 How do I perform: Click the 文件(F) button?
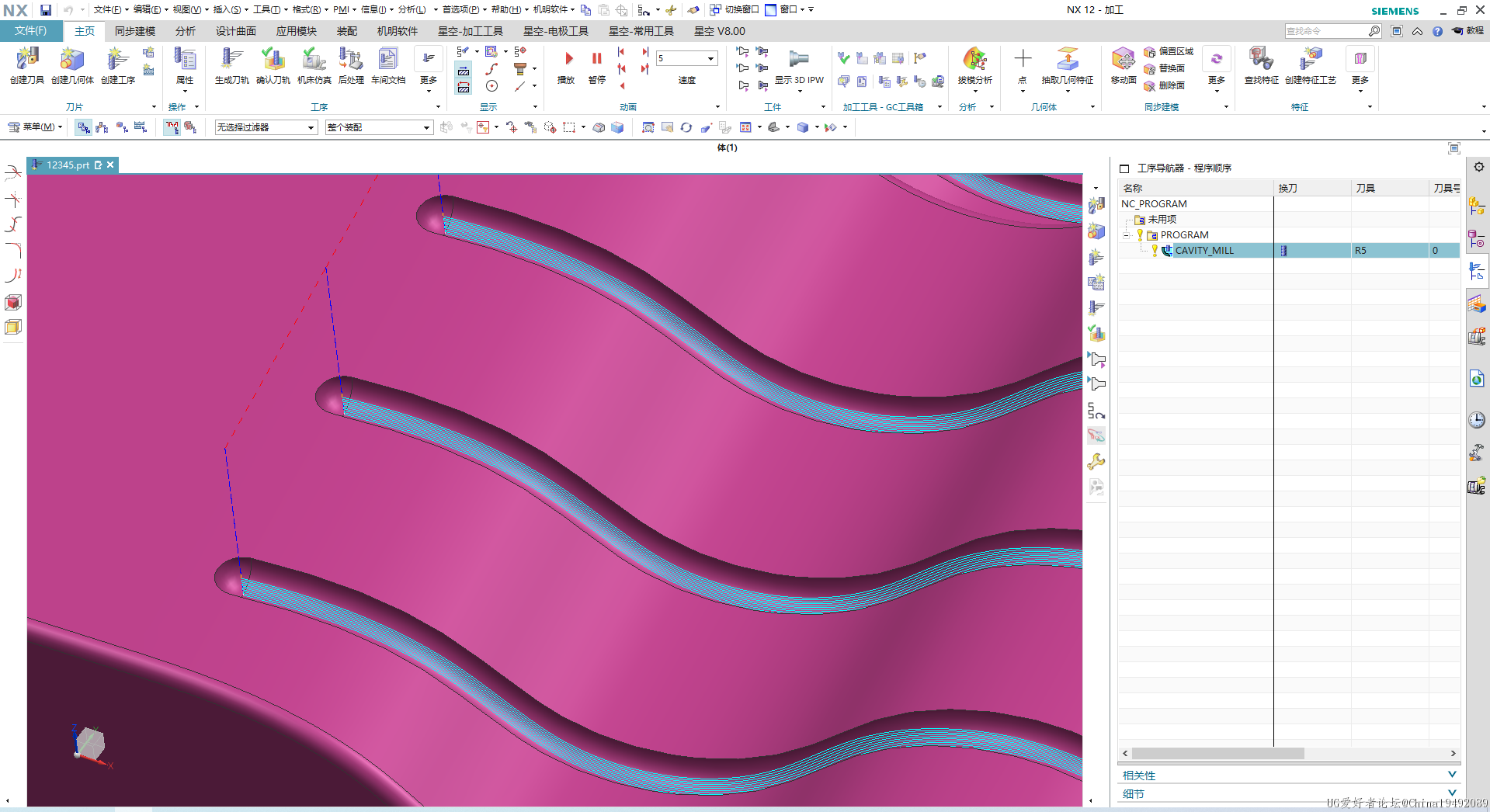pos(31,31)
